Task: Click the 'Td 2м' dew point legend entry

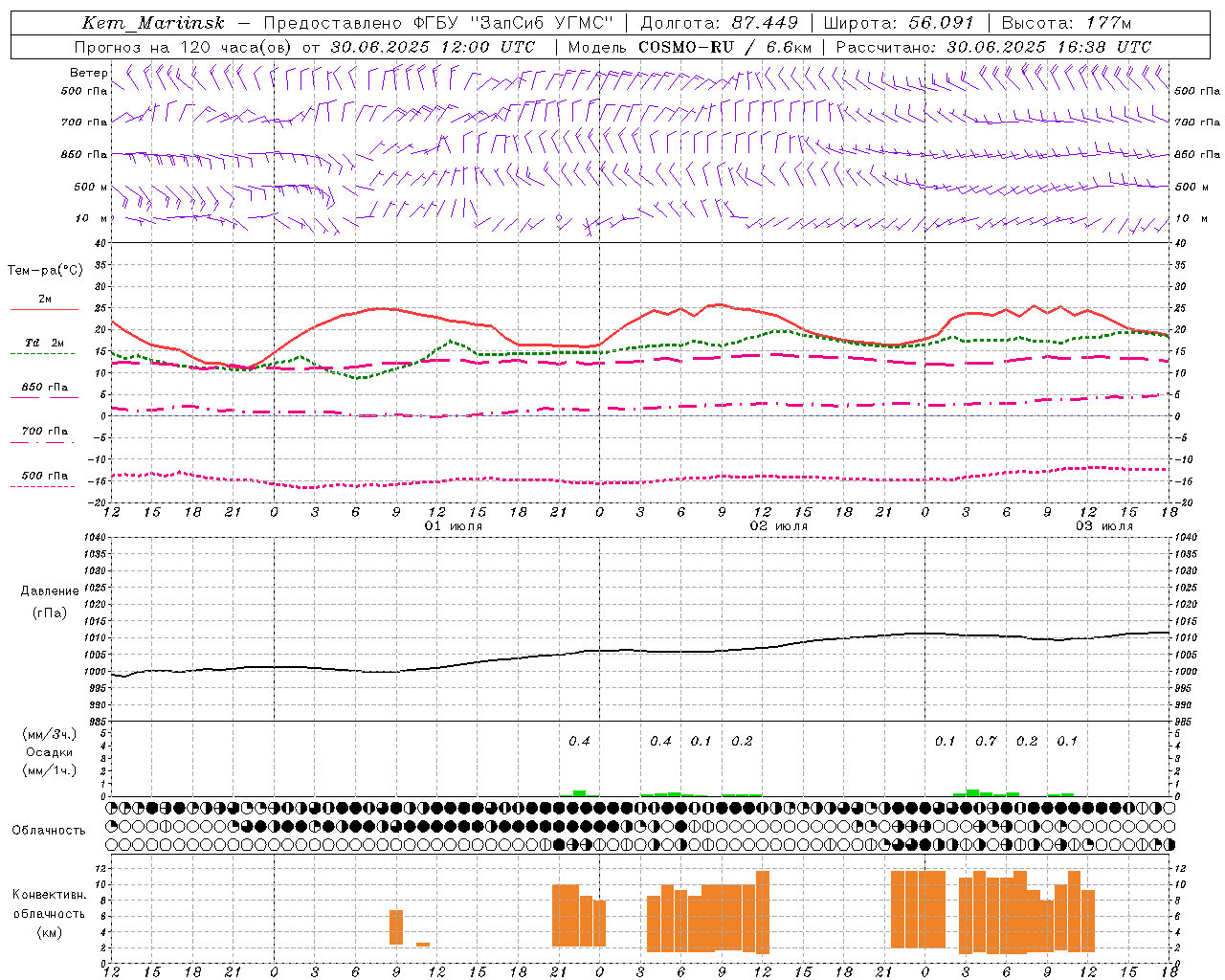Action: point(45,343)
